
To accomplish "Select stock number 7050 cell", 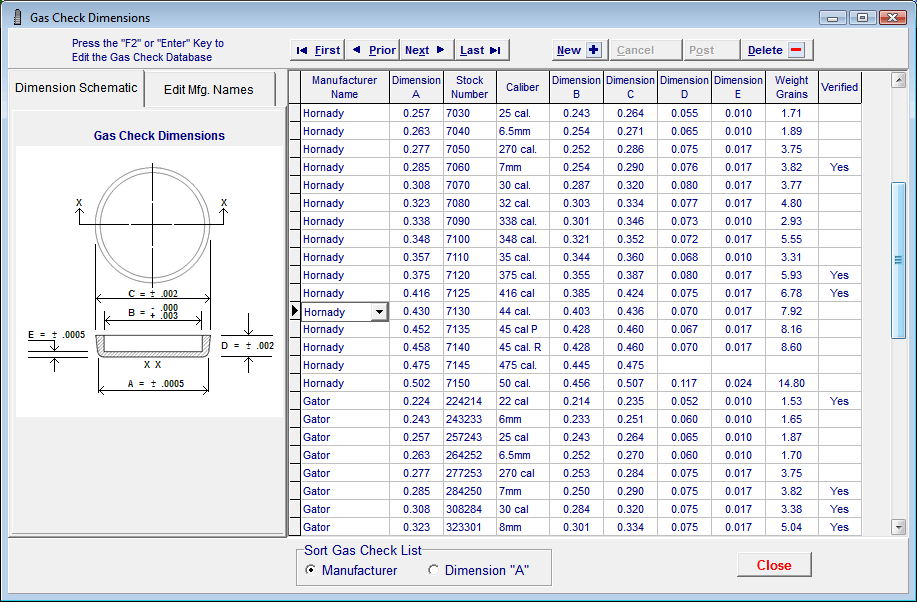I will pos(470,149).
